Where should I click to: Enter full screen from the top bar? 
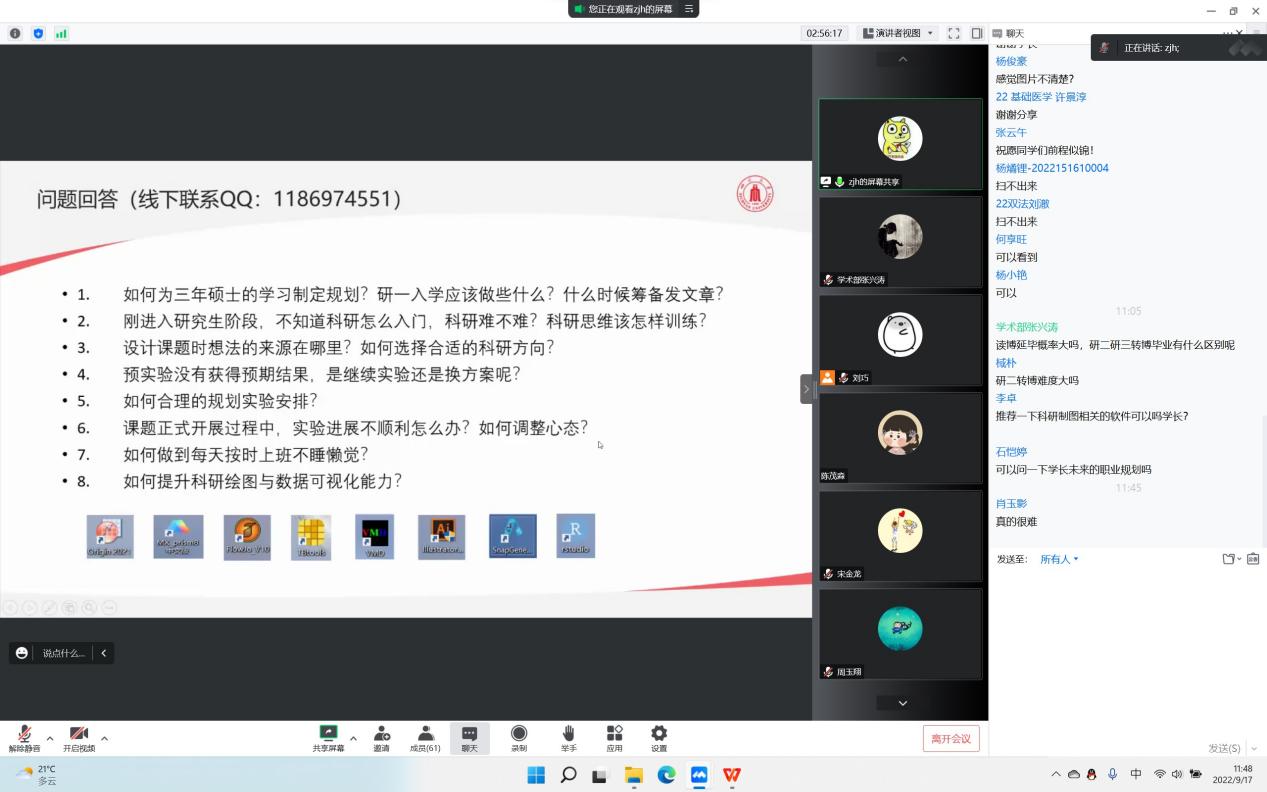click(x=953, y=33)
